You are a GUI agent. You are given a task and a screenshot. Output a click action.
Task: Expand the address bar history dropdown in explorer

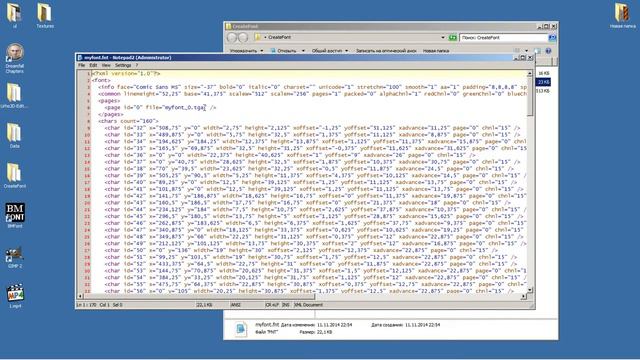point(443,38)
